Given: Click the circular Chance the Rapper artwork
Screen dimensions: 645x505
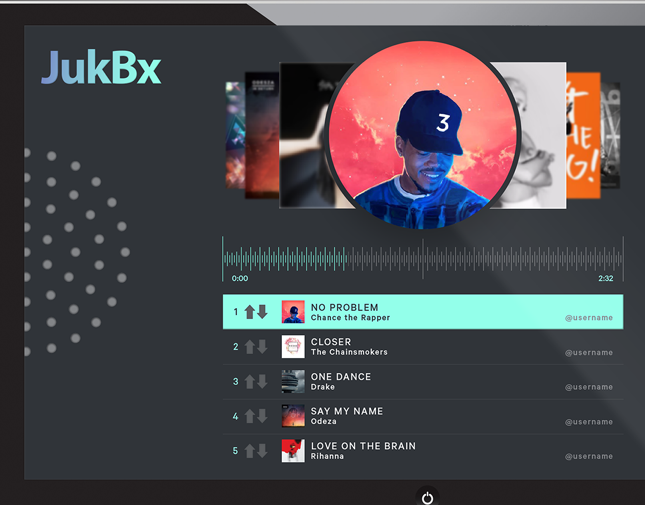Looking at the screenshot, I should pyautogui.click(x=423, y=134).
